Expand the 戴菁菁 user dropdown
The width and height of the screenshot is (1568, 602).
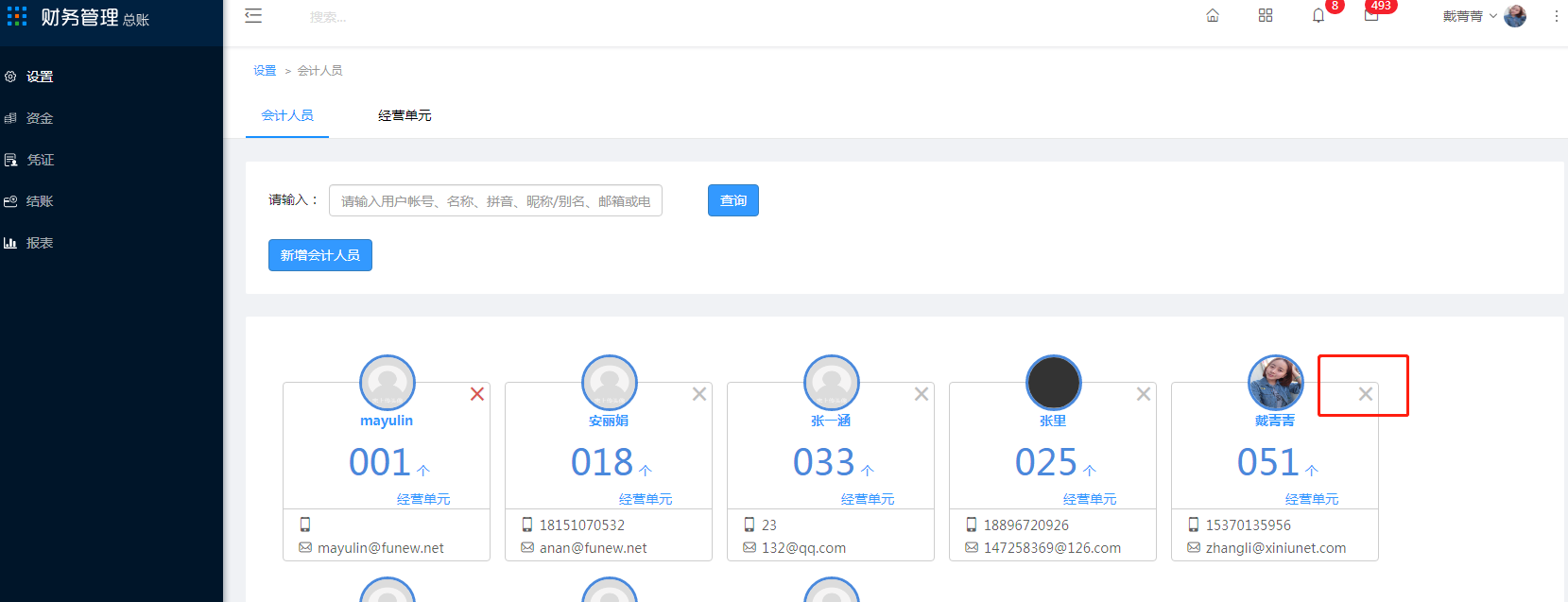[1470, 16]
